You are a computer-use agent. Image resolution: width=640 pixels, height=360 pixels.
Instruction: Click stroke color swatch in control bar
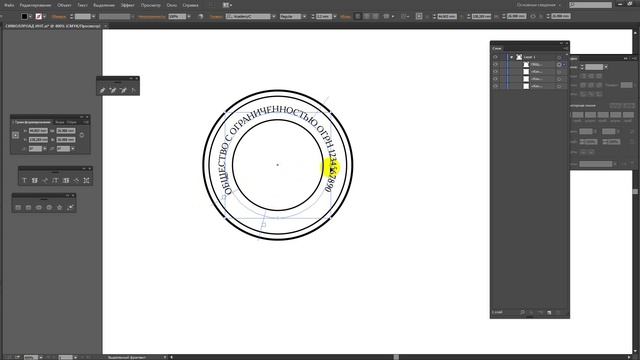coord(38,17)
